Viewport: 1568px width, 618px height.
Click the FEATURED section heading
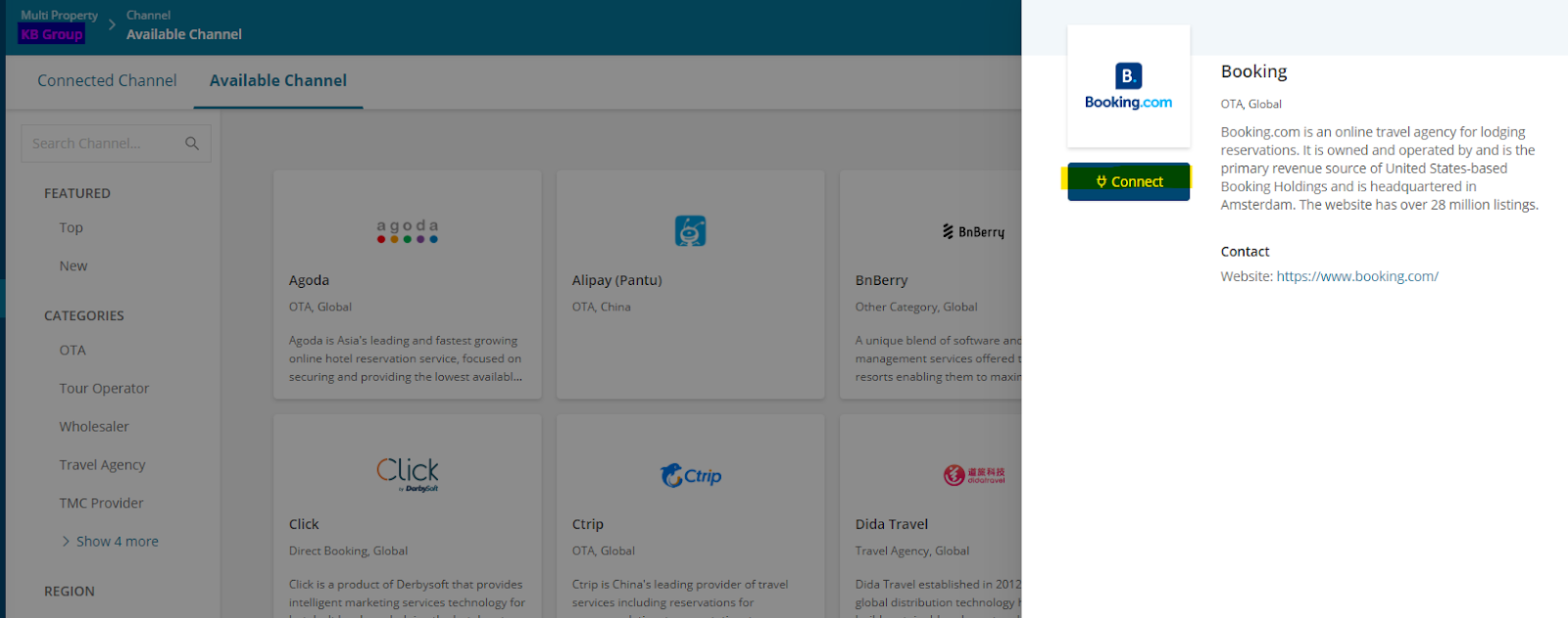[x=77, y=193]
